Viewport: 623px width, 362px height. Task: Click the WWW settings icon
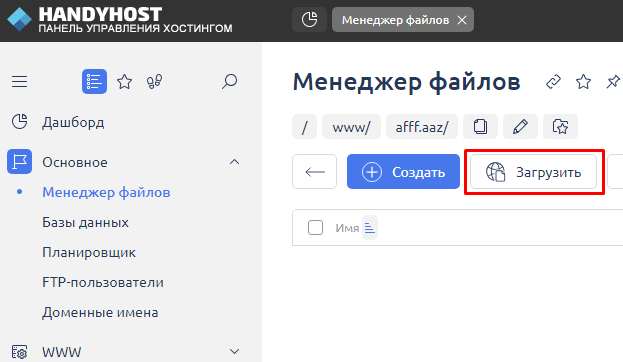pos(19,352)
